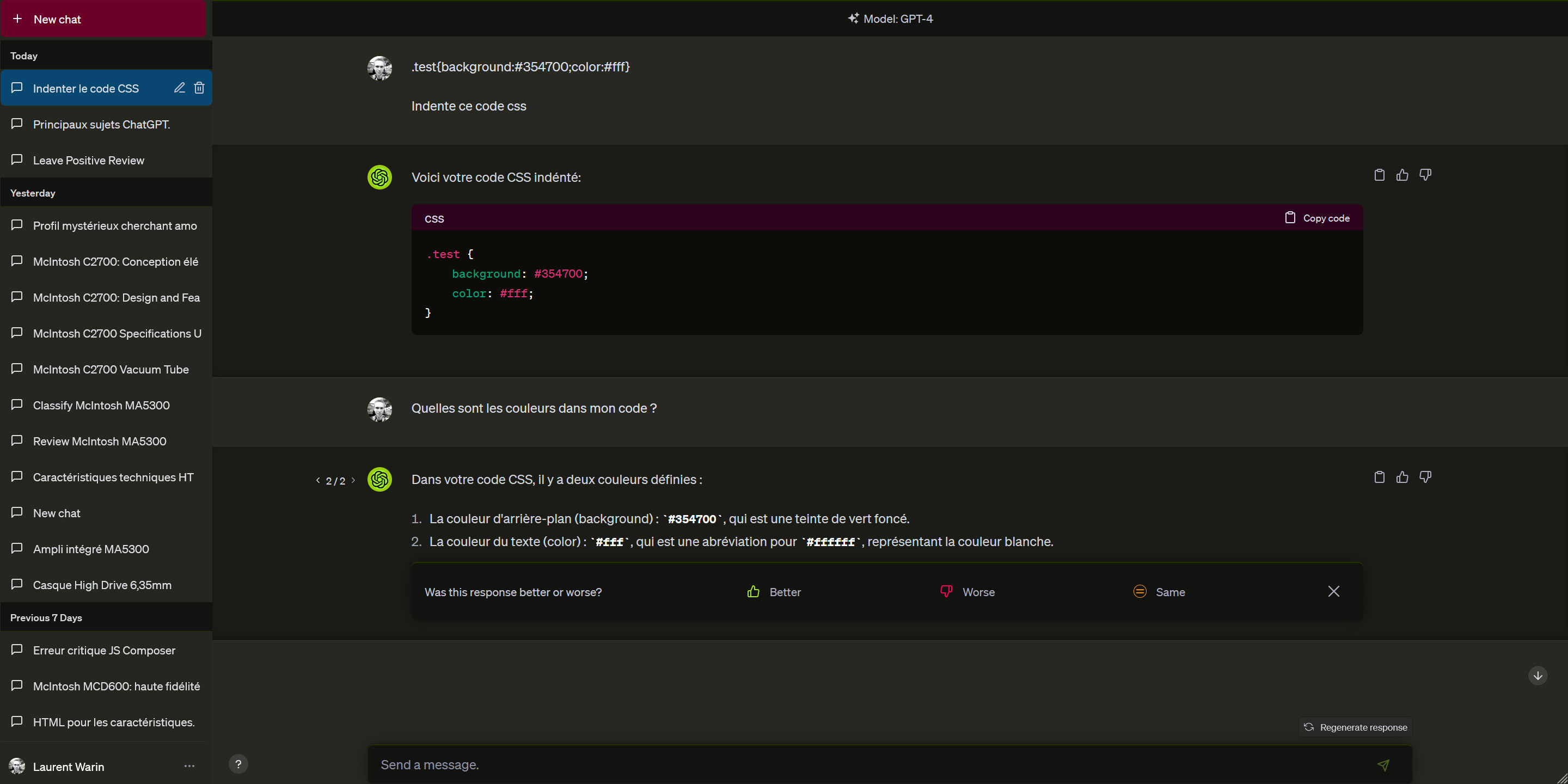Image resolution: width=1568 pixels, height=784 pixels.
Task: Send the message with the paper plane icon
Action: [x=1383, y=764]
